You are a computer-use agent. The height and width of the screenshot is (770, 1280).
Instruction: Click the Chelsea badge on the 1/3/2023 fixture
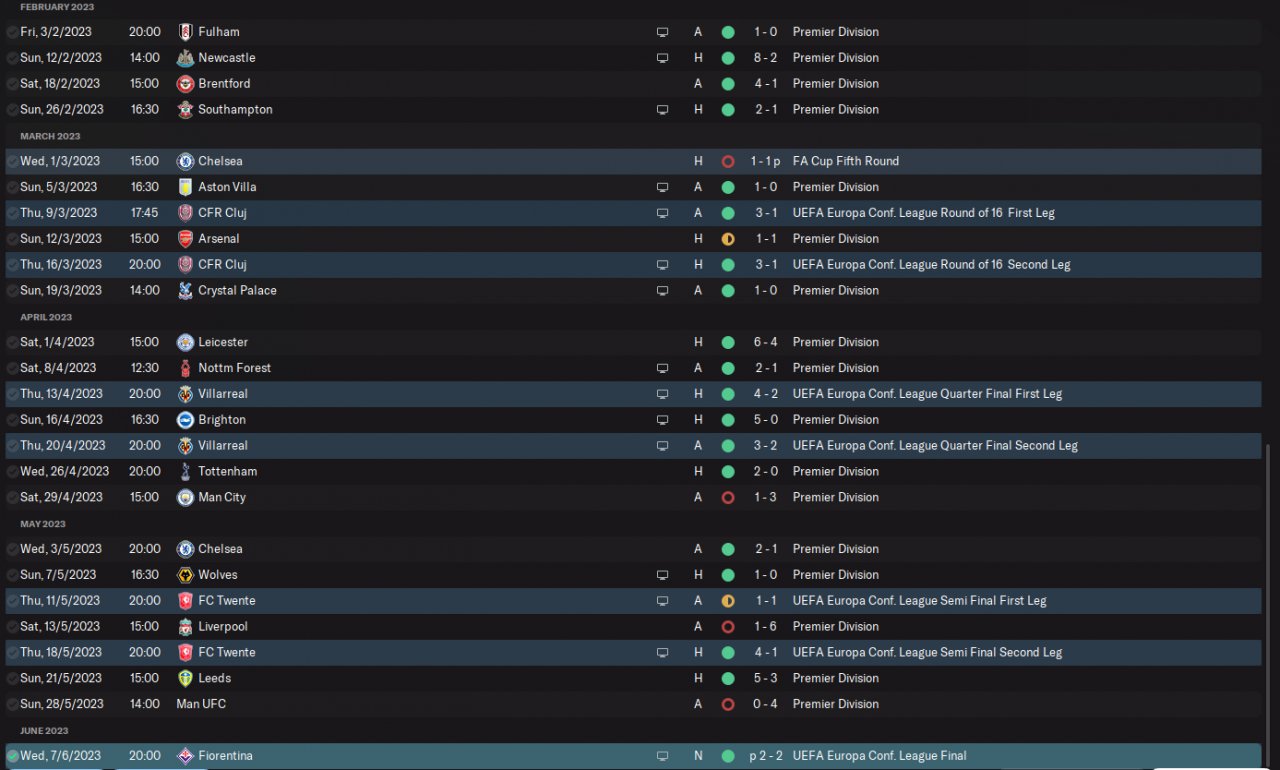185,161
